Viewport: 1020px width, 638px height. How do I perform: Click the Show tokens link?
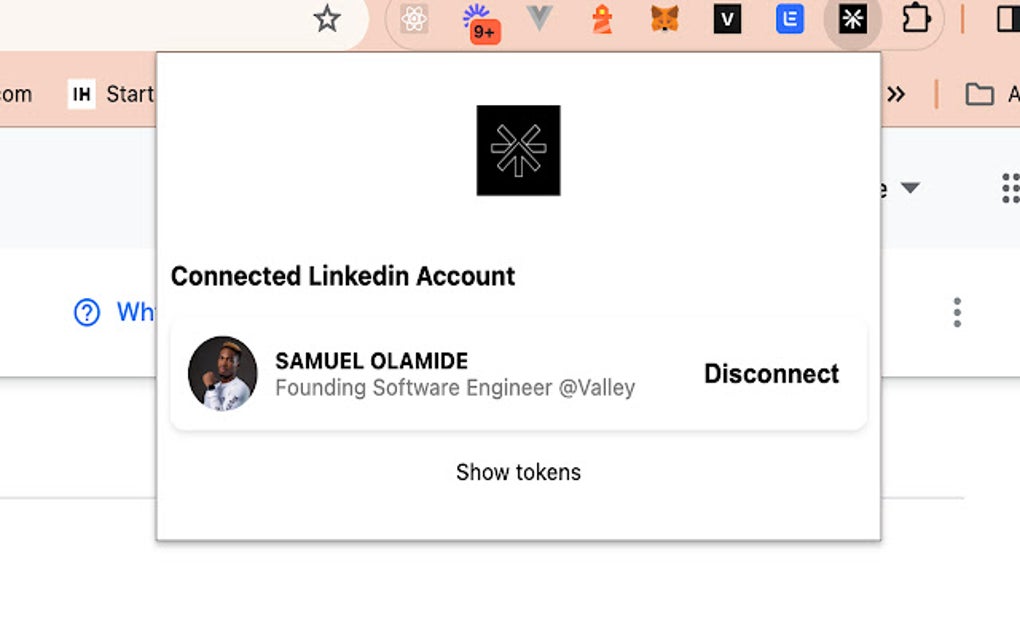pyautogui.click(x=518, y=472)
